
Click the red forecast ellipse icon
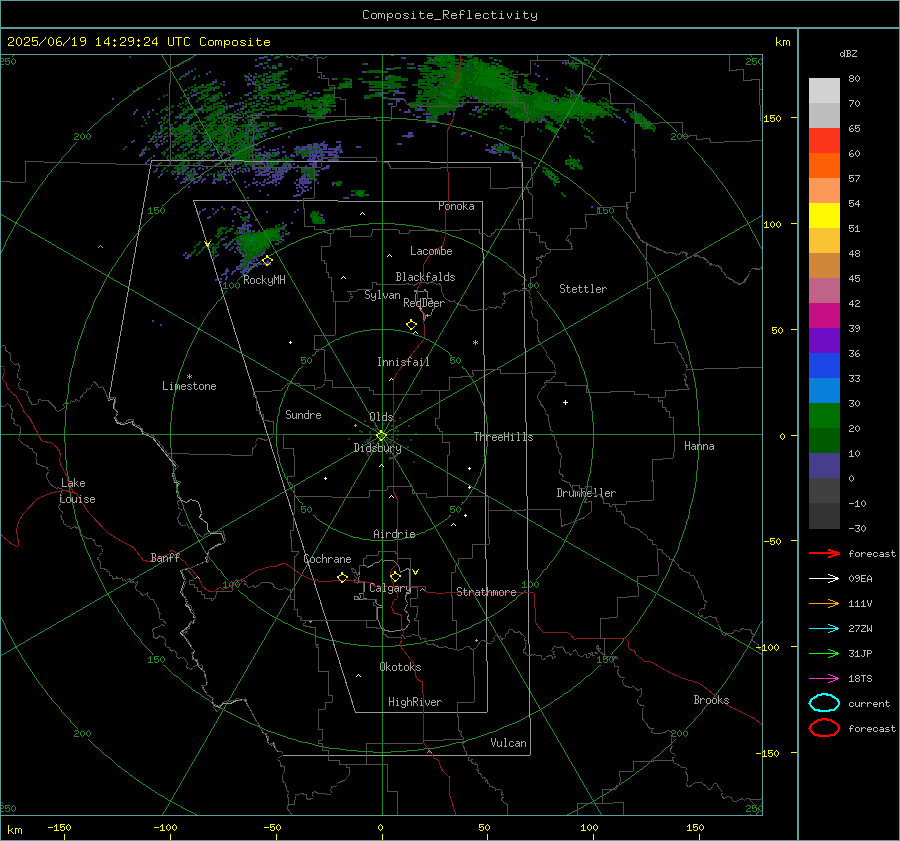(x=824, y=728)
